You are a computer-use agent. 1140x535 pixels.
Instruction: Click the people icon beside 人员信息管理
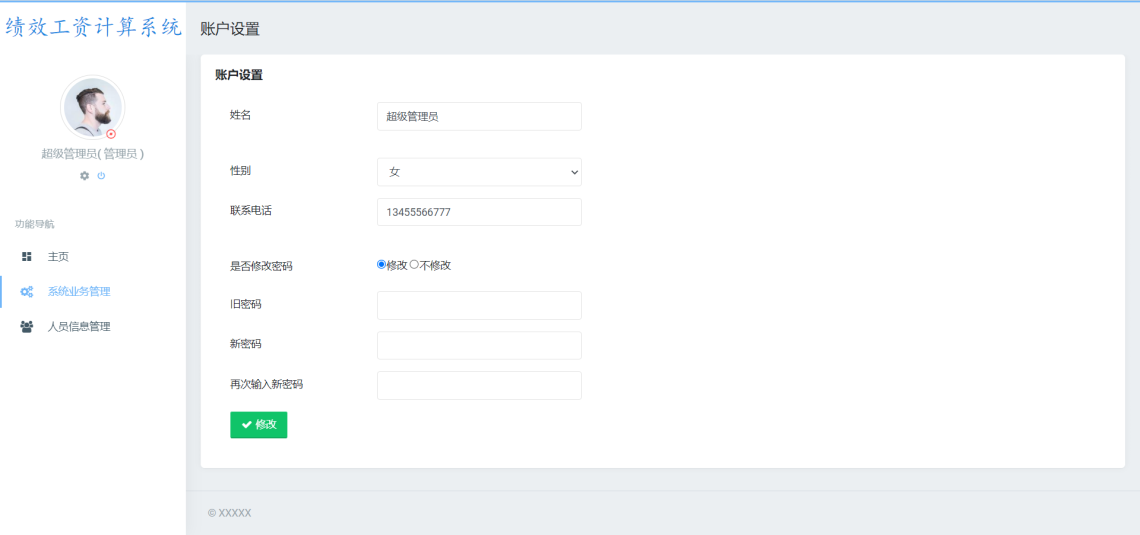pyautogui.click(x=27, y=326)
